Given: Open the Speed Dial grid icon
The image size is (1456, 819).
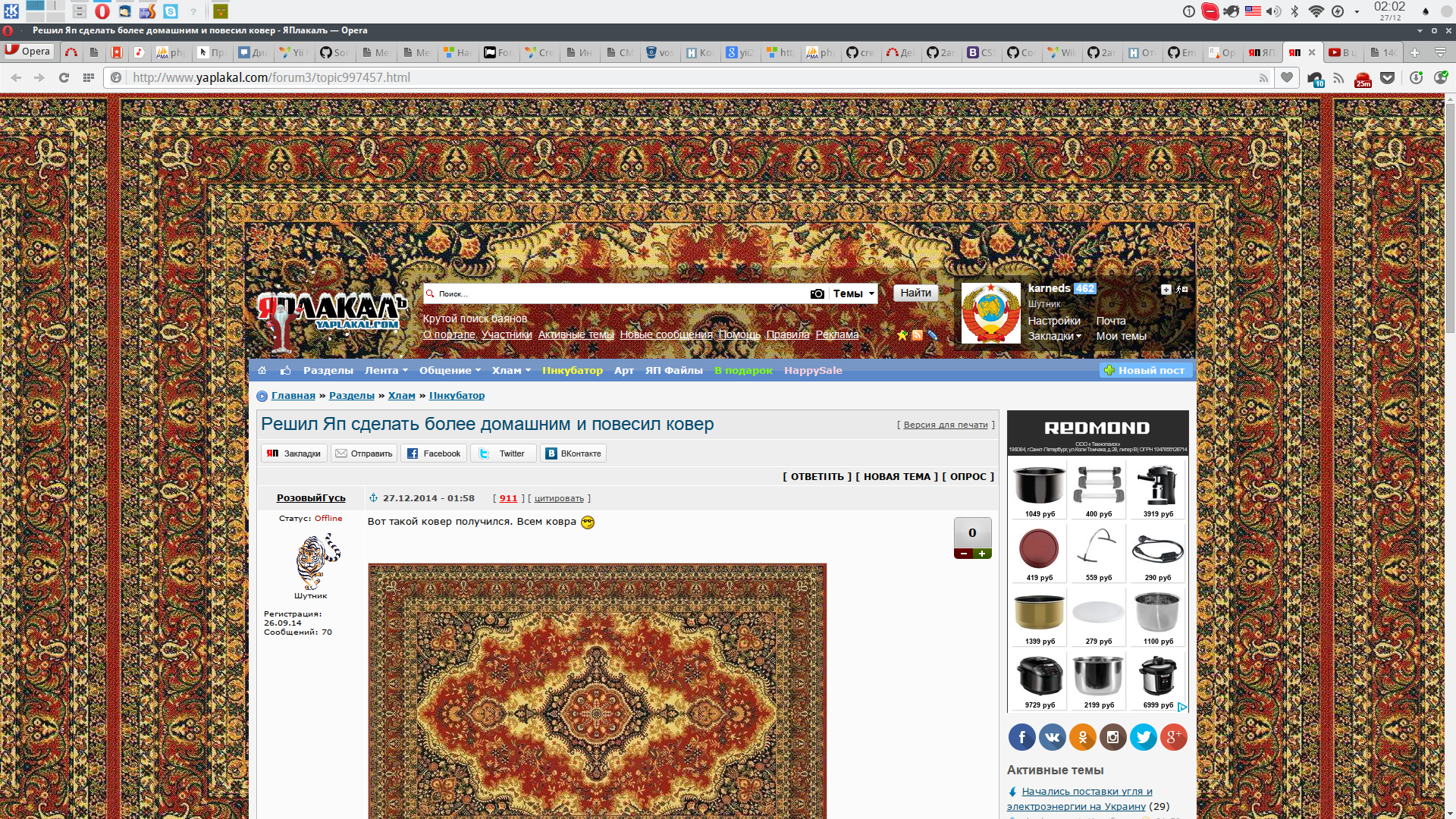Looking at the screenshot, I should pos(89,77).
